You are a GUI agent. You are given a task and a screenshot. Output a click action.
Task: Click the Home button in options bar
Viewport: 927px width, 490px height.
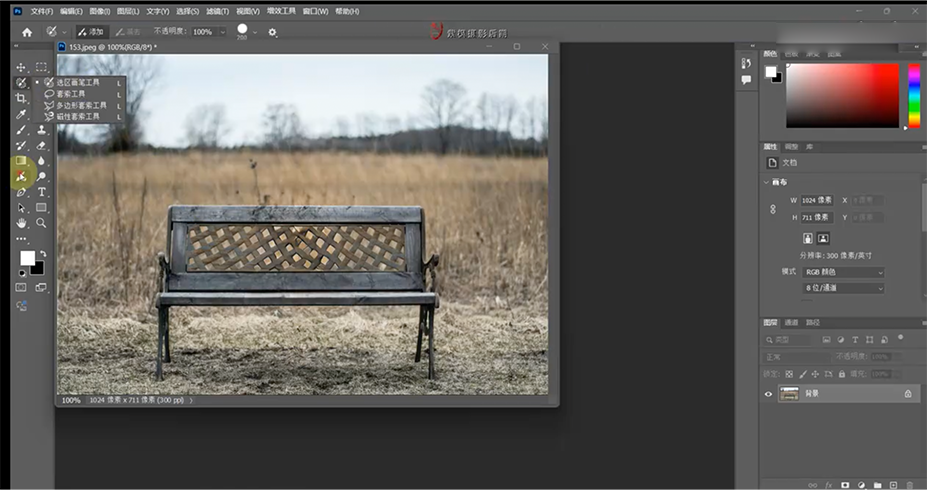pos(27,33)
